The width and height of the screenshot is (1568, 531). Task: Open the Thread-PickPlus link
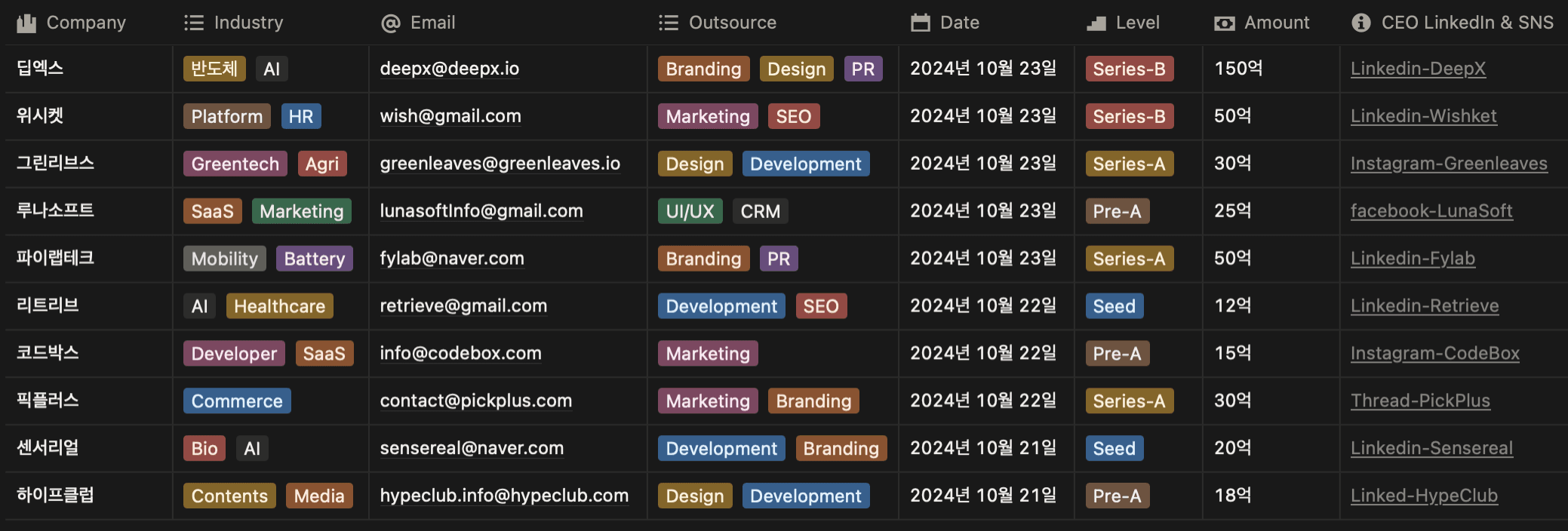[1420, 401]
